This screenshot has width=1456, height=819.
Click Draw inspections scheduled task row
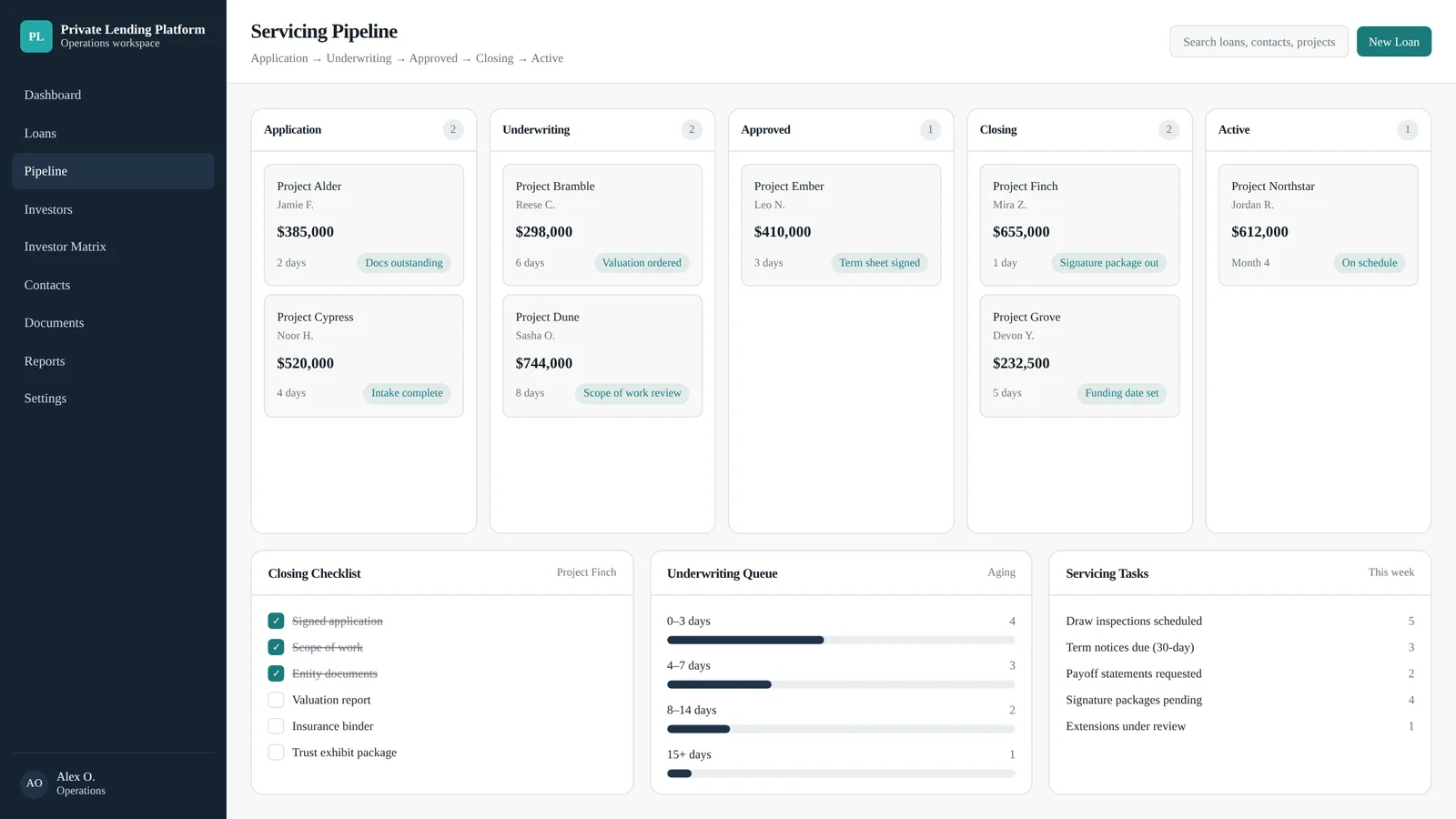1239,621
